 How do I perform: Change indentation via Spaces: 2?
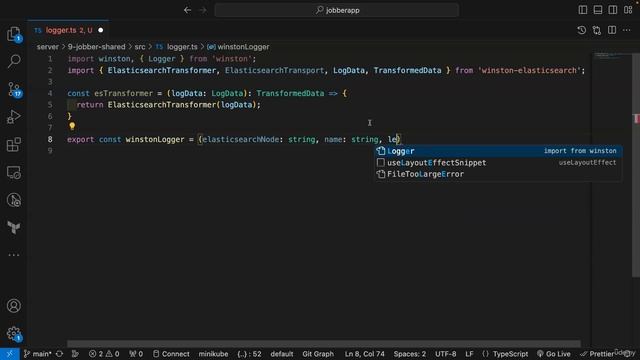coord(409,354)
